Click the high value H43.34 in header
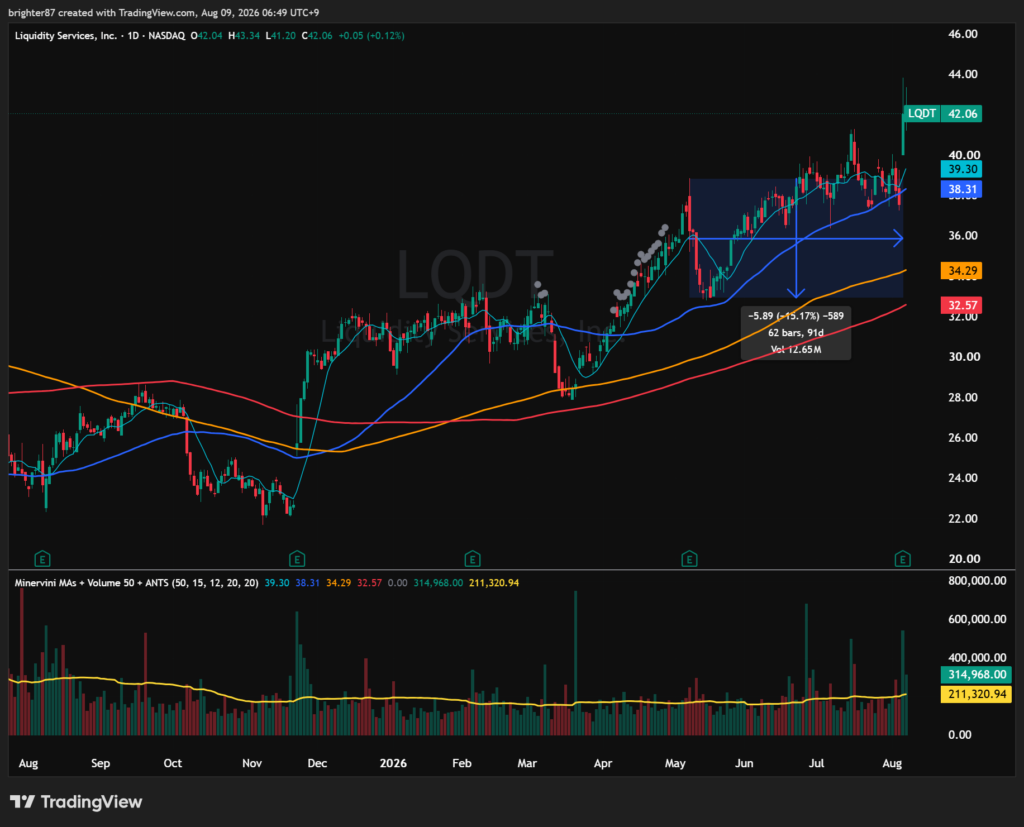 click(x=244, y=36)
